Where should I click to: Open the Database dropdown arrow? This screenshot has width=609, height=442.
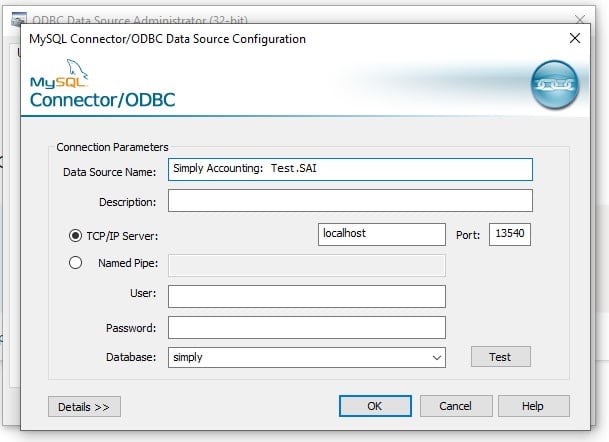pos(436,357)
